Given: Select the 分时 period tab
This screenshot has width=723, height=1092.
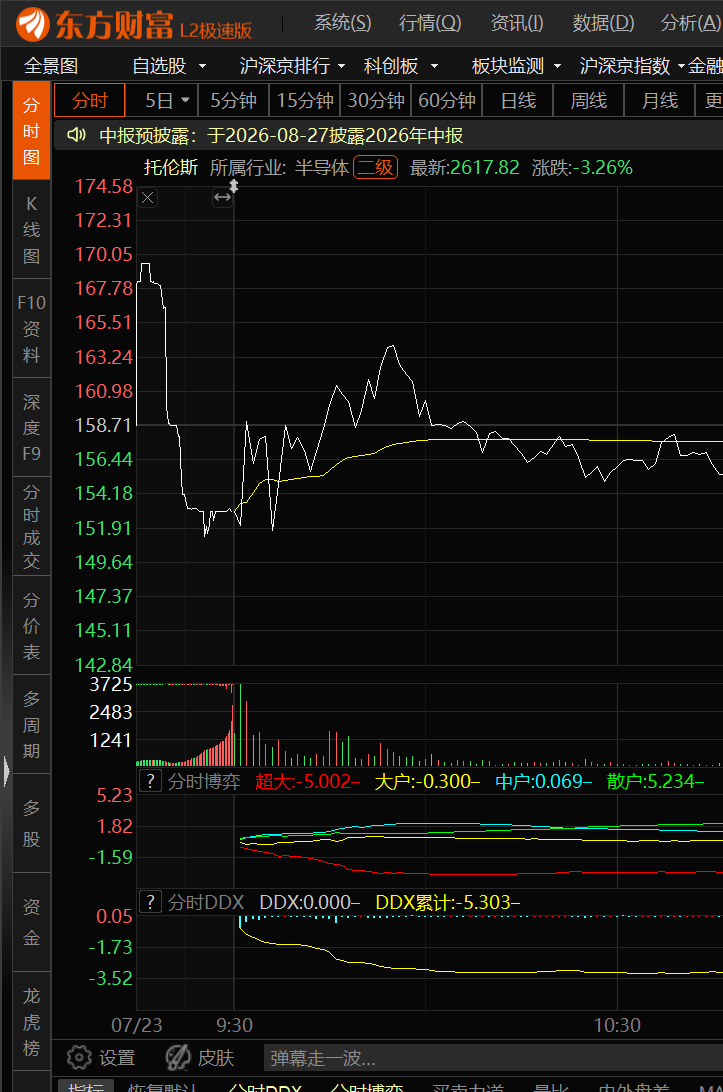Looking at the screenshot, I should (x=89, y=101).
